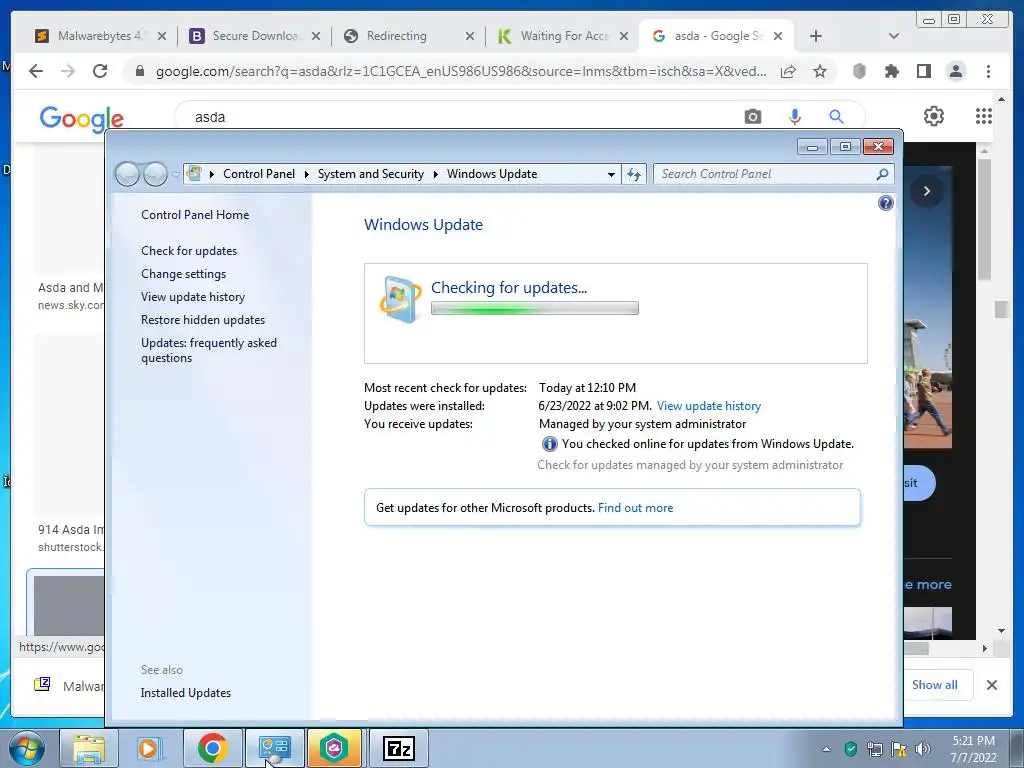Open Restore hidden updates
Screen dimensions: 1024x768
[203, 319]
